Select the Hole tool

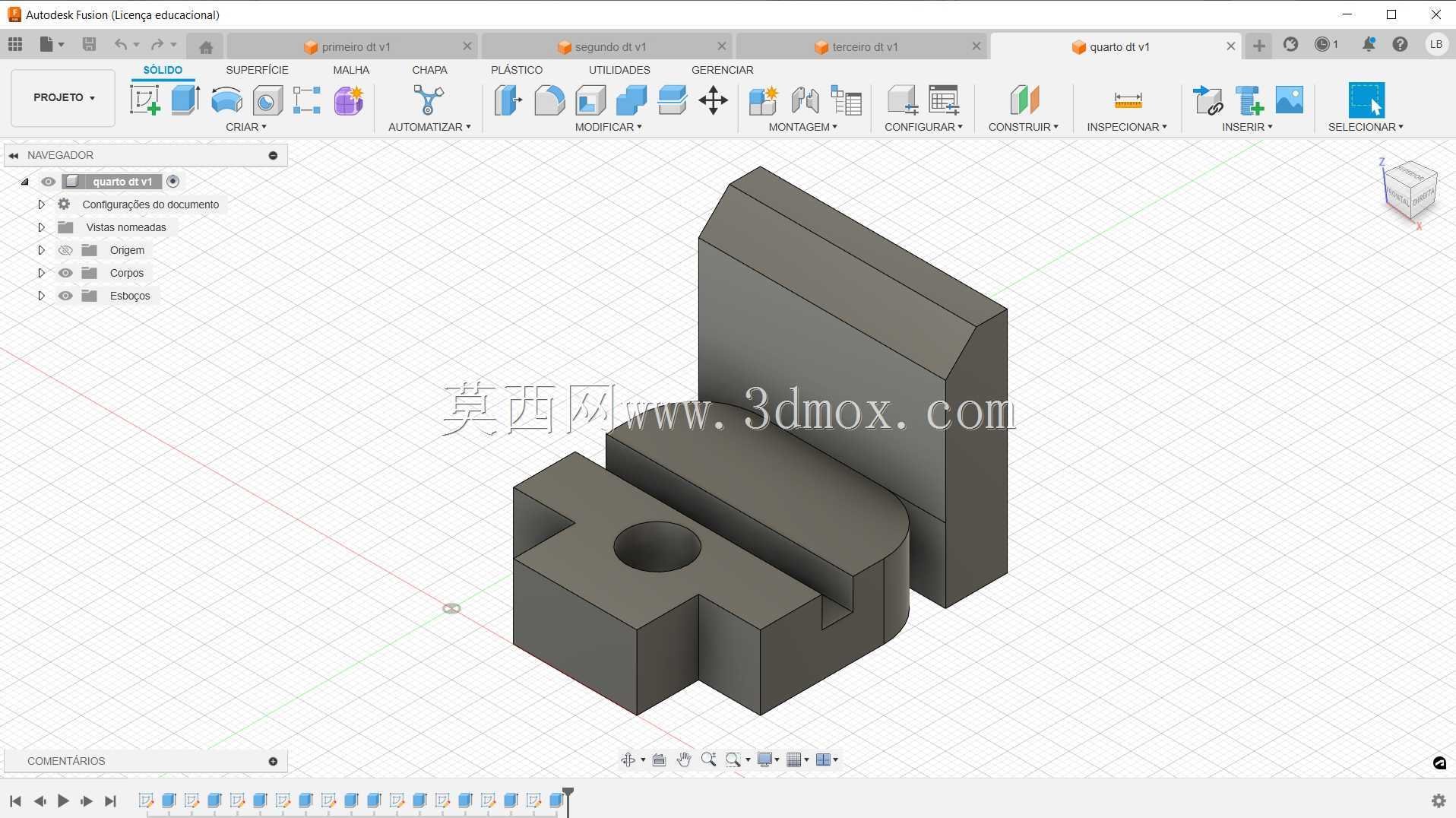[267, 100]
